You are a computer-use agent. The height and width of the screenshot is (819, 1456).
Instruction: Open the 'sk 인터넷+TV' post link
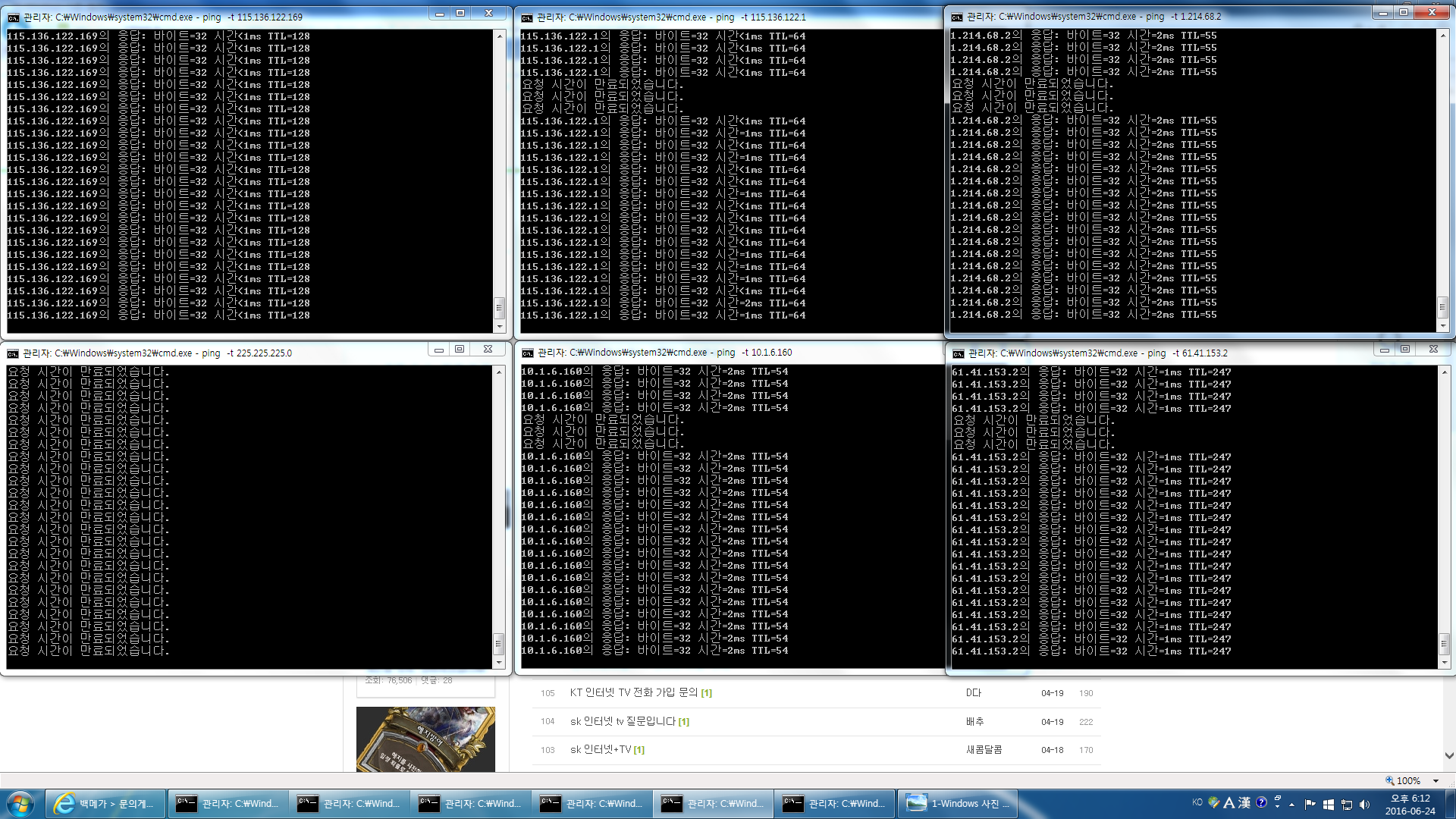tap(601, 749)
